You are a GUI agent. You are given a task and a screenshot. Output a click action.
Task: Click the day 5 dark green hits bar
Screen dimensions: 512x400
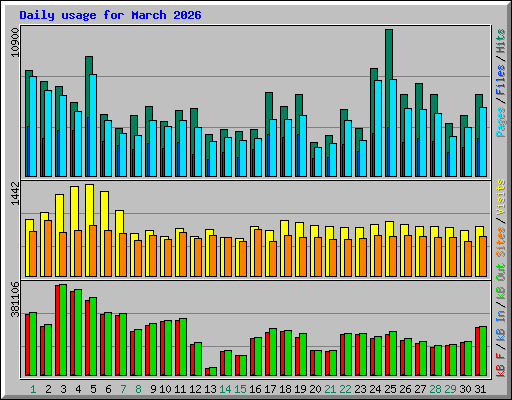tap(89, 65)
